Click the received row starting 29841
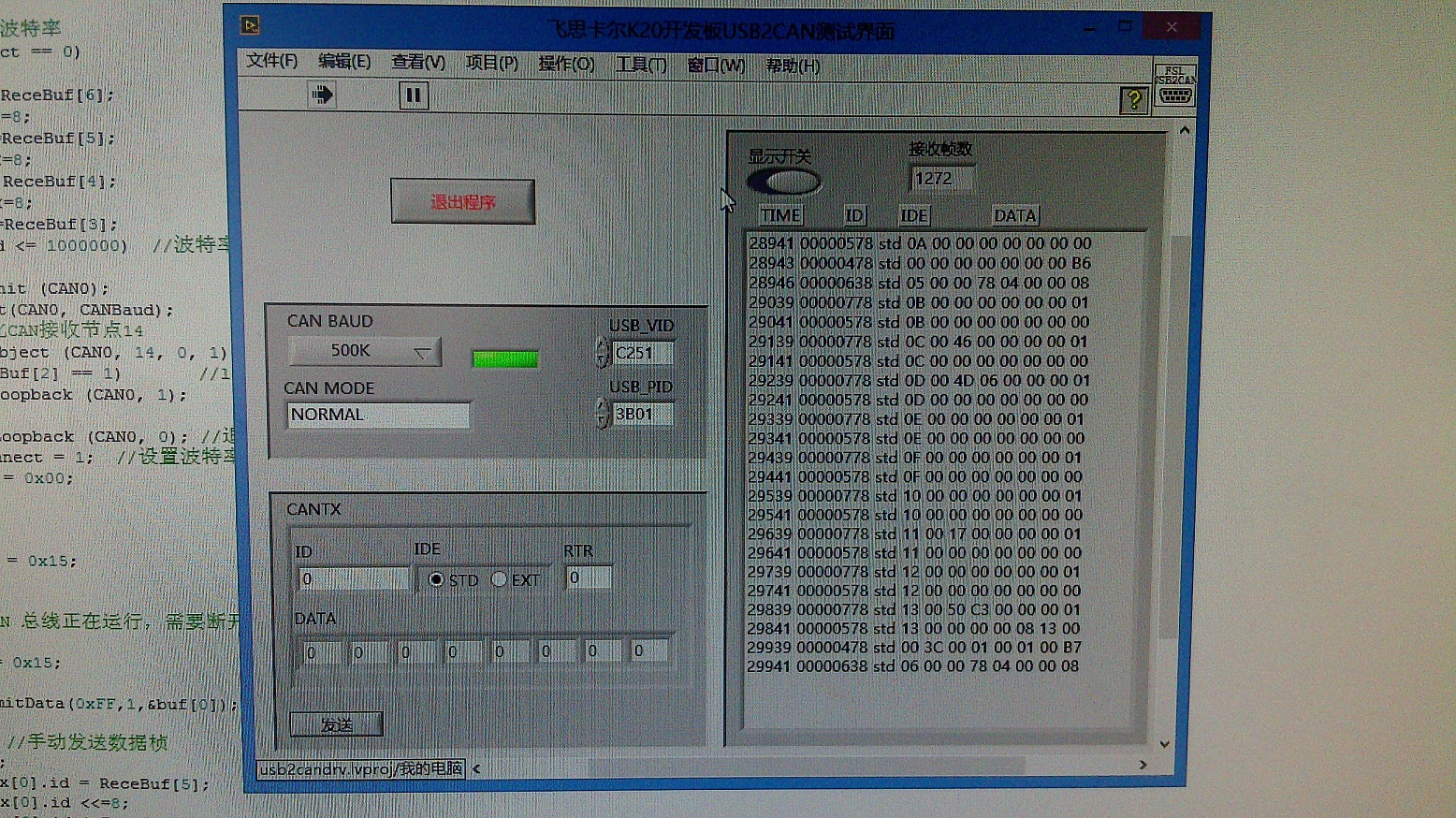 (x=914, y=628)
